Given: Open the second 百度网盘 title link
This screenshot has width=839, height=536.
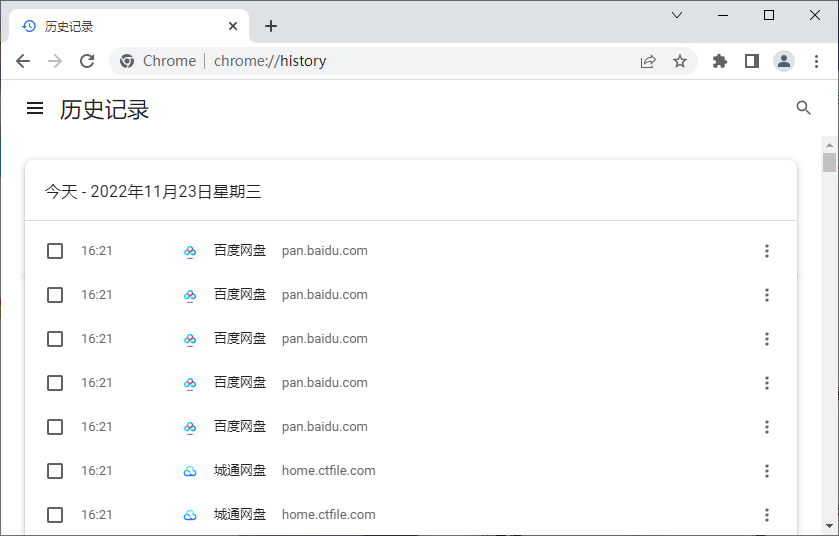Looking at the screenshot, I should tap(240, 294).
